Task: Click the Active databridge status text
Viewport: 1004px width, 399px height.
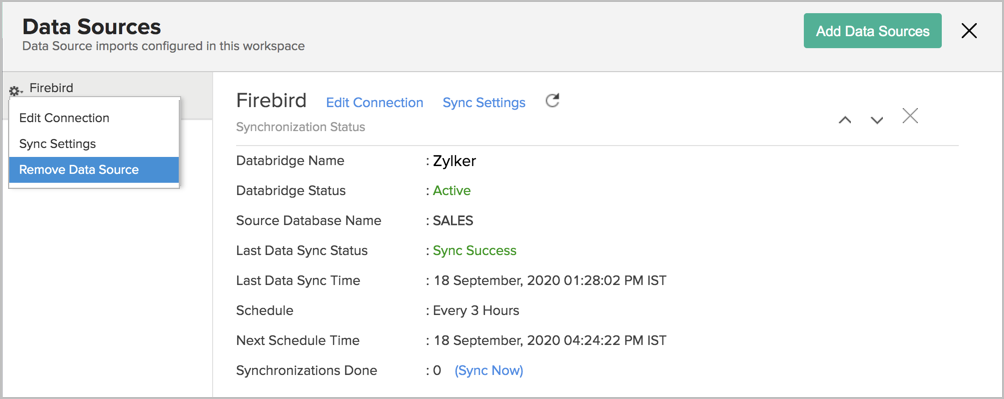Action: 451,190
